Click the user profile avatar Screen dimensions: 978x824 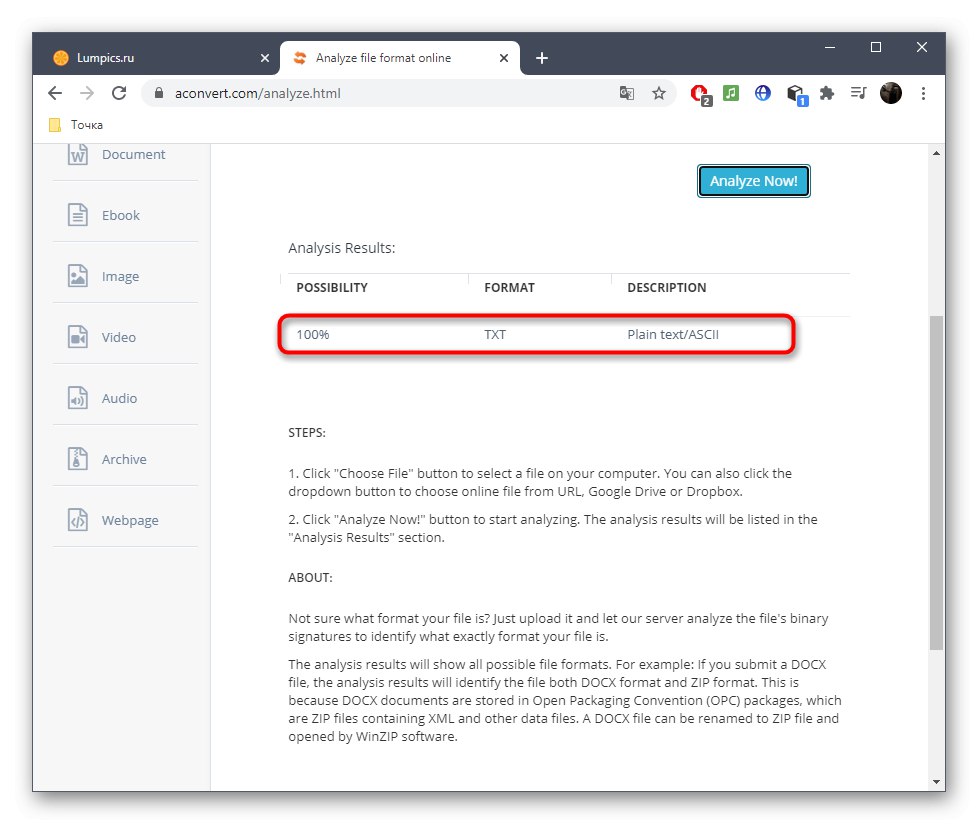point(891,94)
